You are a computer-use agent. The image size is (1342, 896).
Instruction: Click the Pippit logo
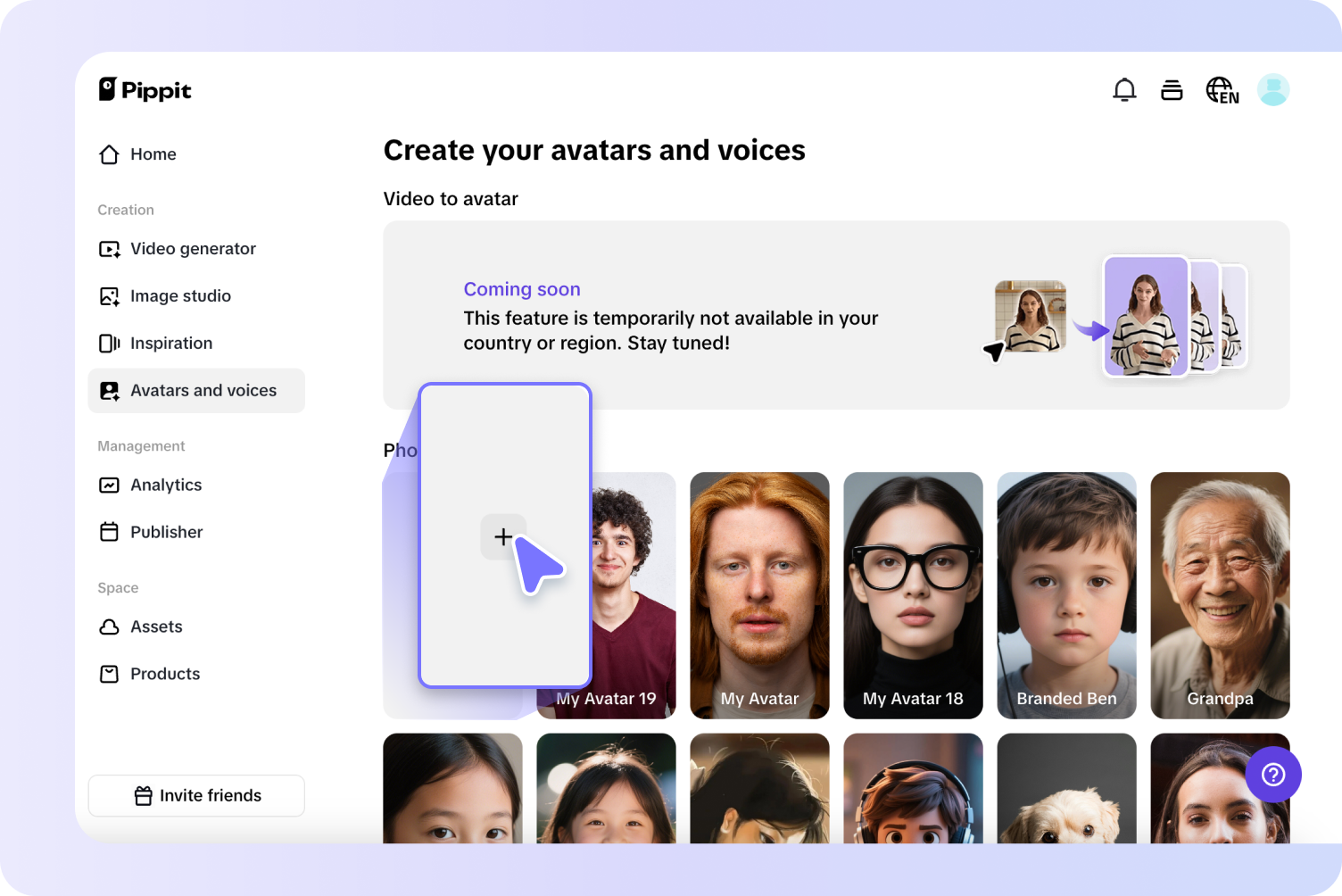[145, 89]
